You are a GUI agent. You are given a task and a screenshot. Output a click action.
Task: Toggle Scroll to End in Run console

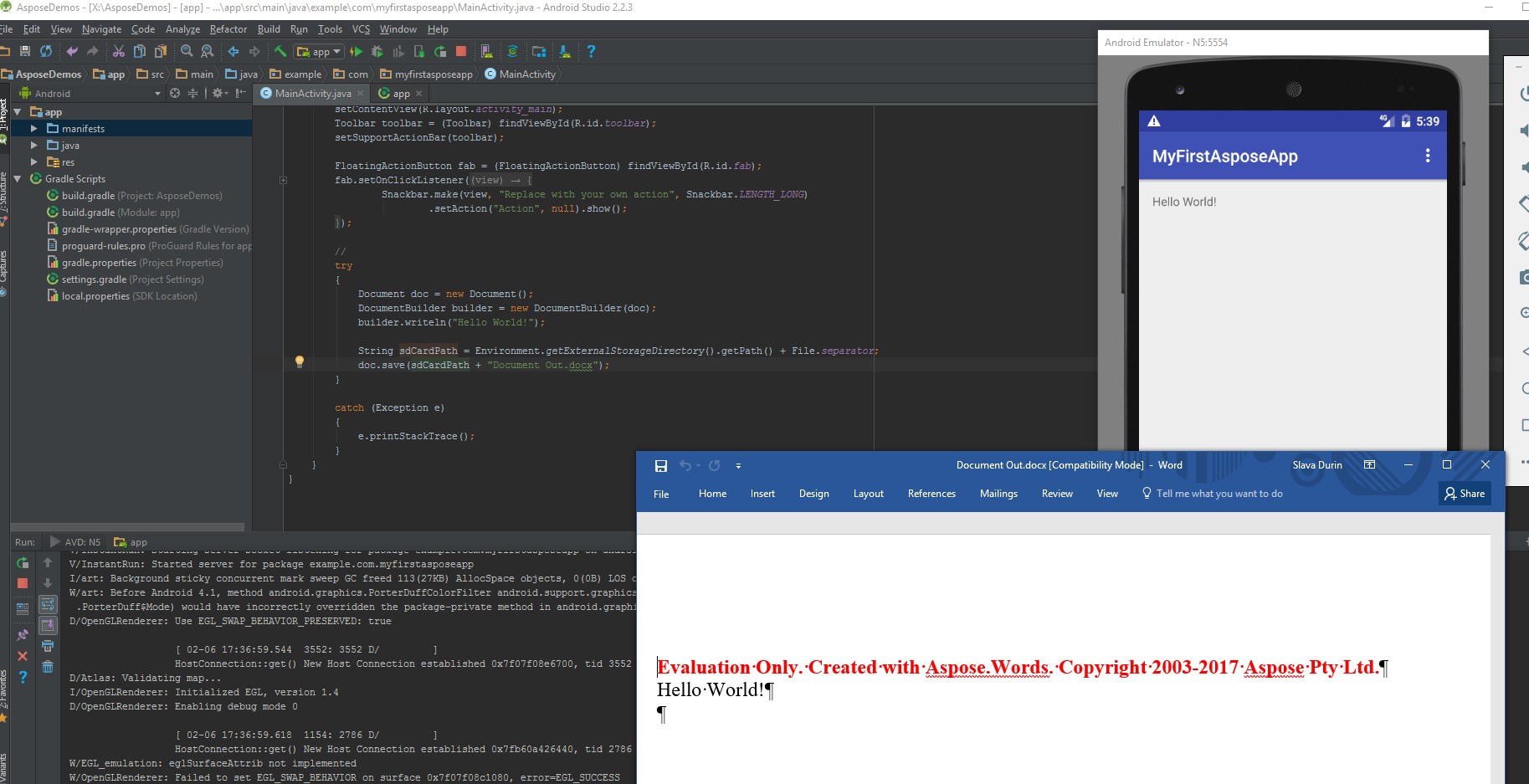click(48, 625)
